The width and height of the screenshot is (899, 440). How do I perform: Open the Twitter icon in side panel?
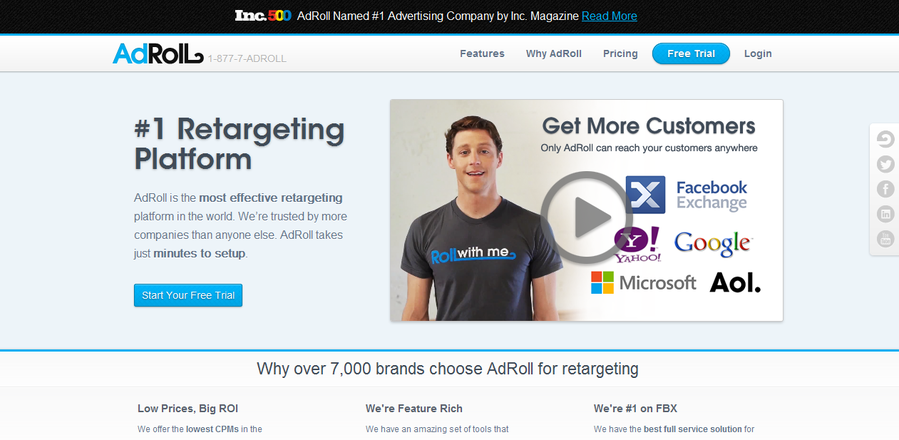[885, 165]
